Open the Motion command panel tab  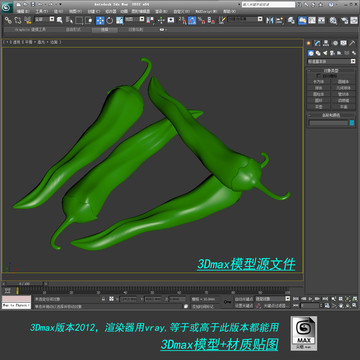coord(335,43)
